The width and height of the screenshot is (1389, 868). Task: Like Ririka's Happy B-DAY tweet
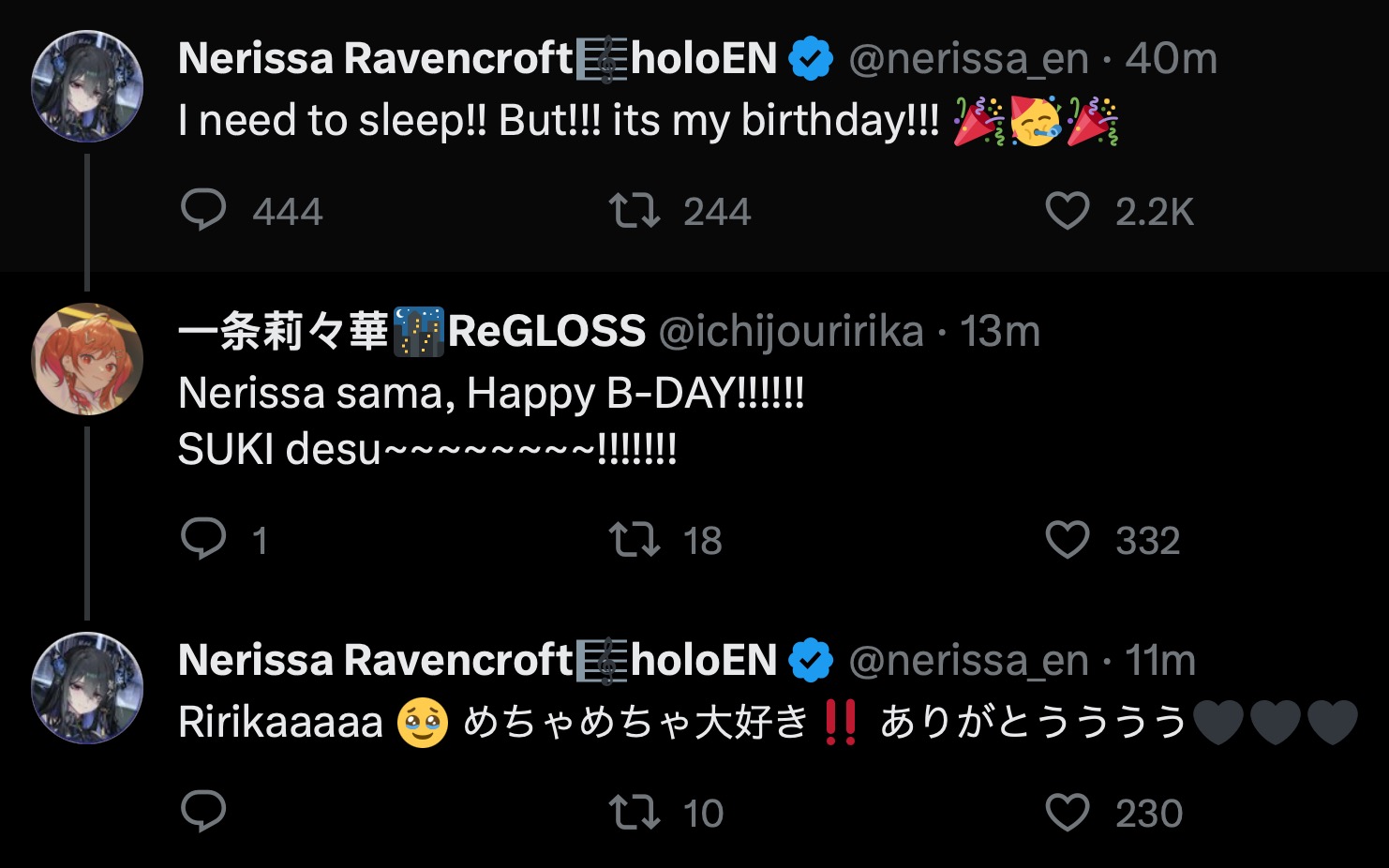(x=1067, y=540)
